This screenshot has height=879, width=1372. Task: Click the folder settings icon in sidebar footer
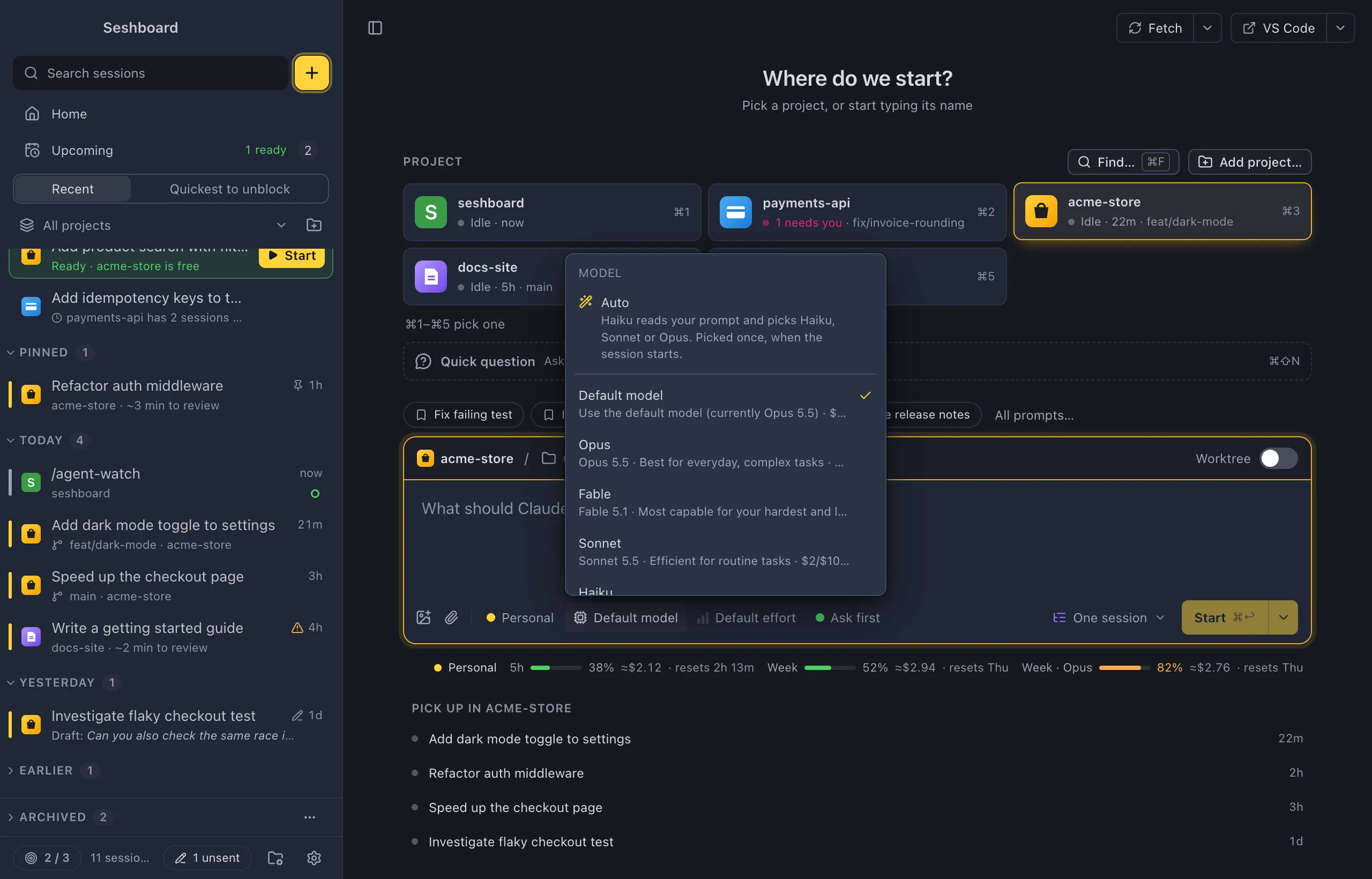point(275,858)
